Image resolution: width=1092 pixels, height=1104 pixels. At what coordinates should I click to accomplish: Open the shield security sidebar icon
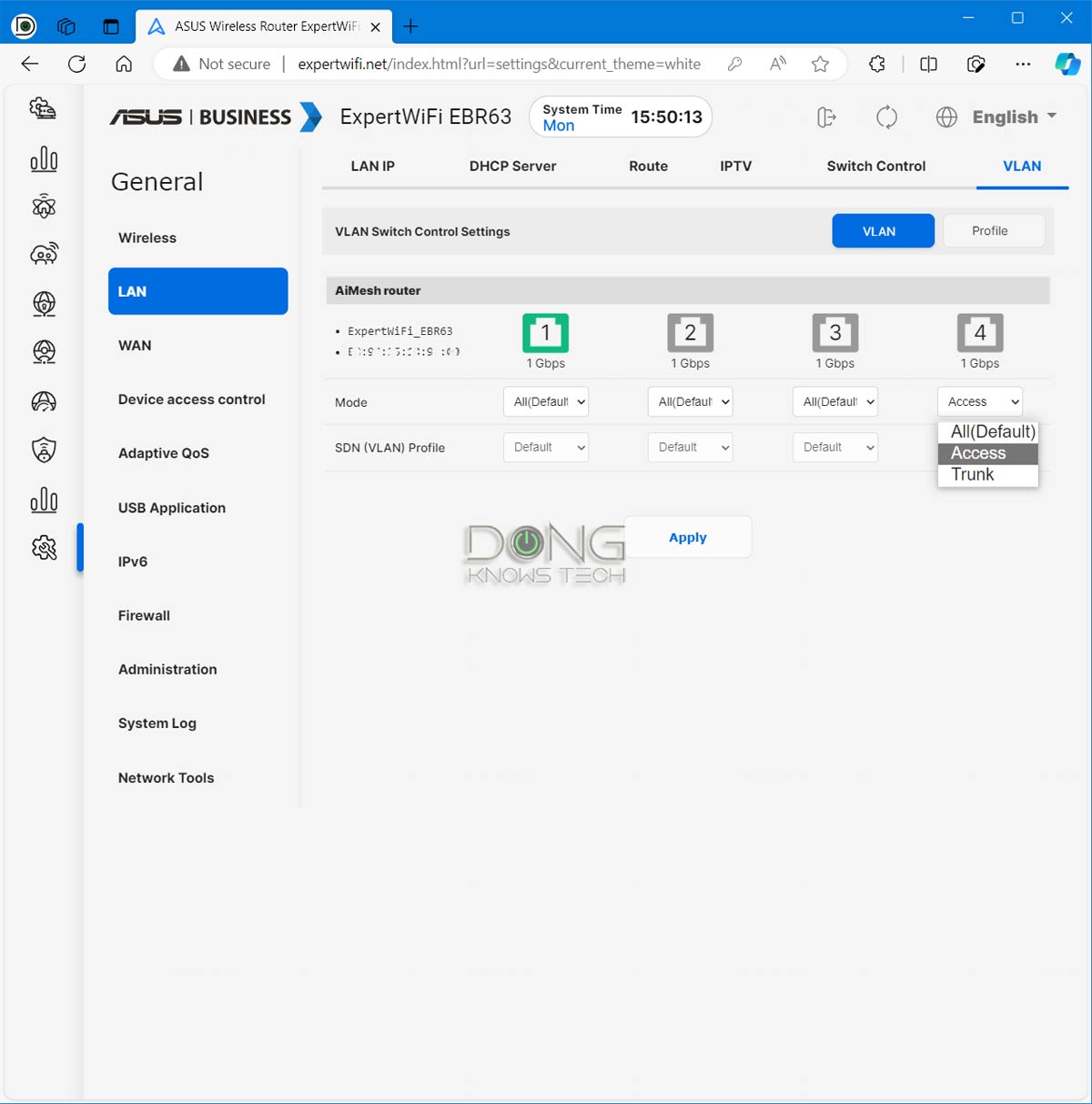44,450
